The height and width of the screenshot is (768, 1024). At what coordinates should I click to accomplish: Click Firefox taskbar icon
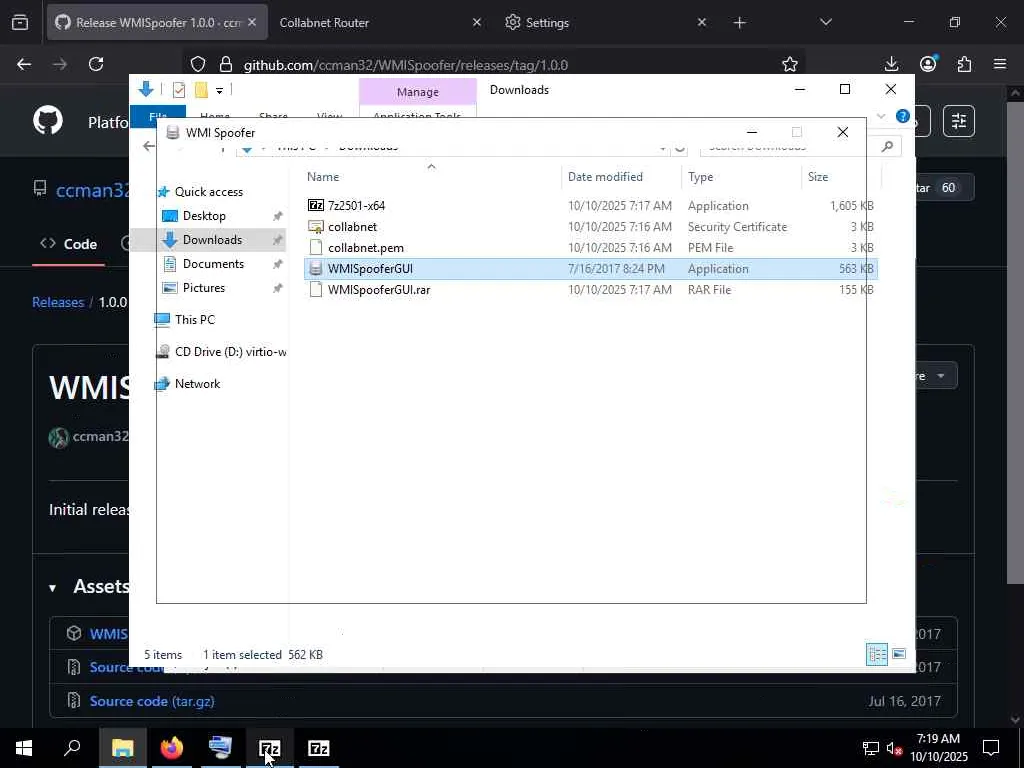click(x=172, y=748)
